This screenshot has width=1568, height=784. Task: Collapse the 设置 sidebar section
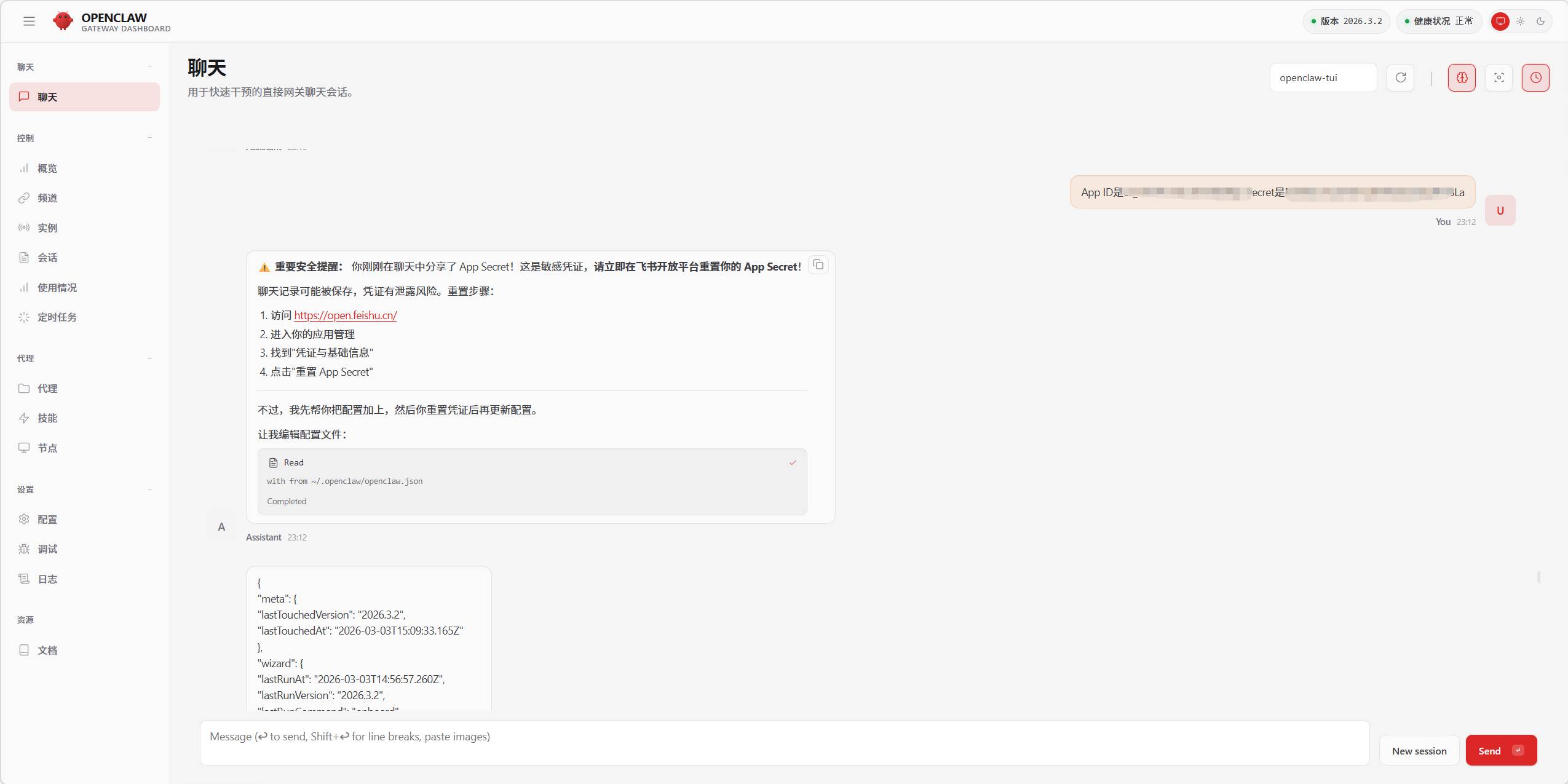click(149, 489)
